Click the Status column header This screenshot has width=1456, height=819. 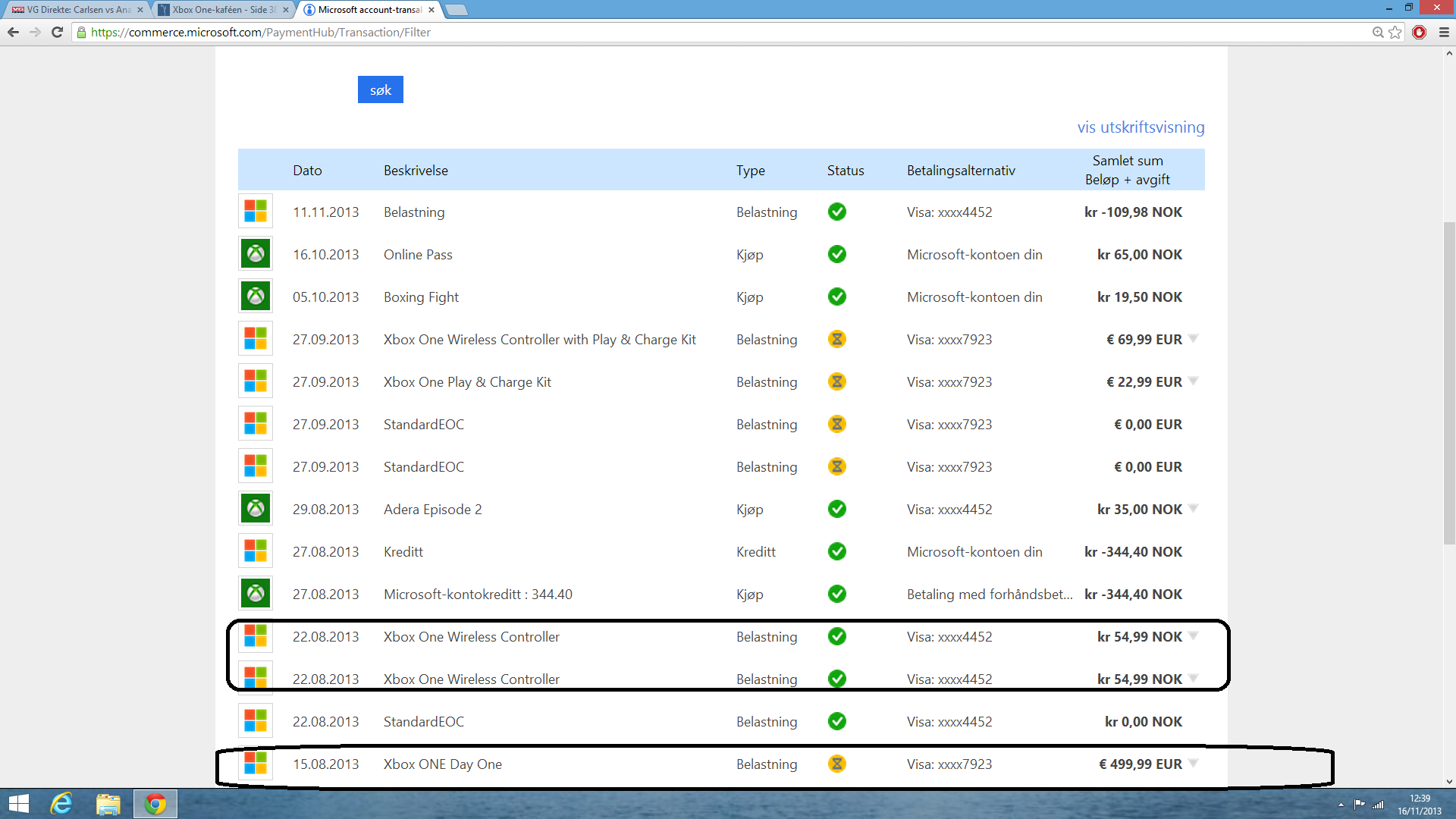[x=846, y=170]
